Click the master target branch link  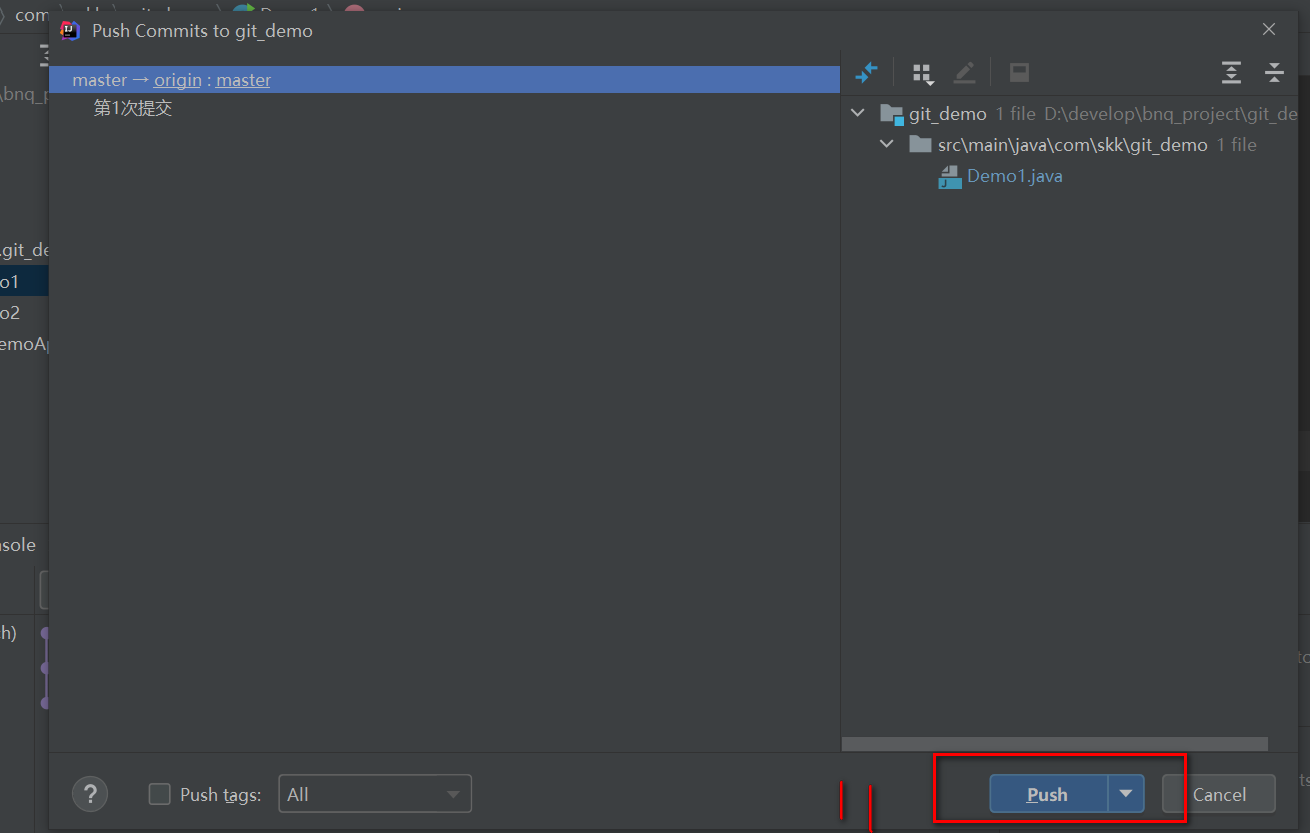243,80
